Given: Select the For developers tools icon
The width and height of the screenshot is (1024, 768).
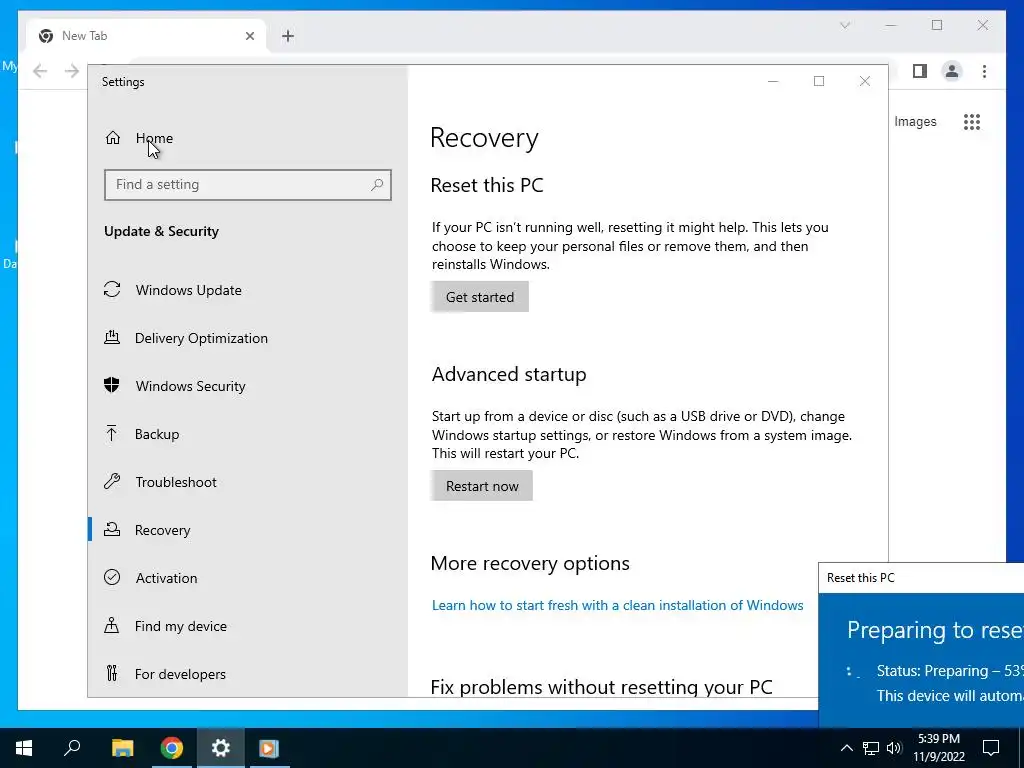Looking at the screenshot, I should coord(112,673).
